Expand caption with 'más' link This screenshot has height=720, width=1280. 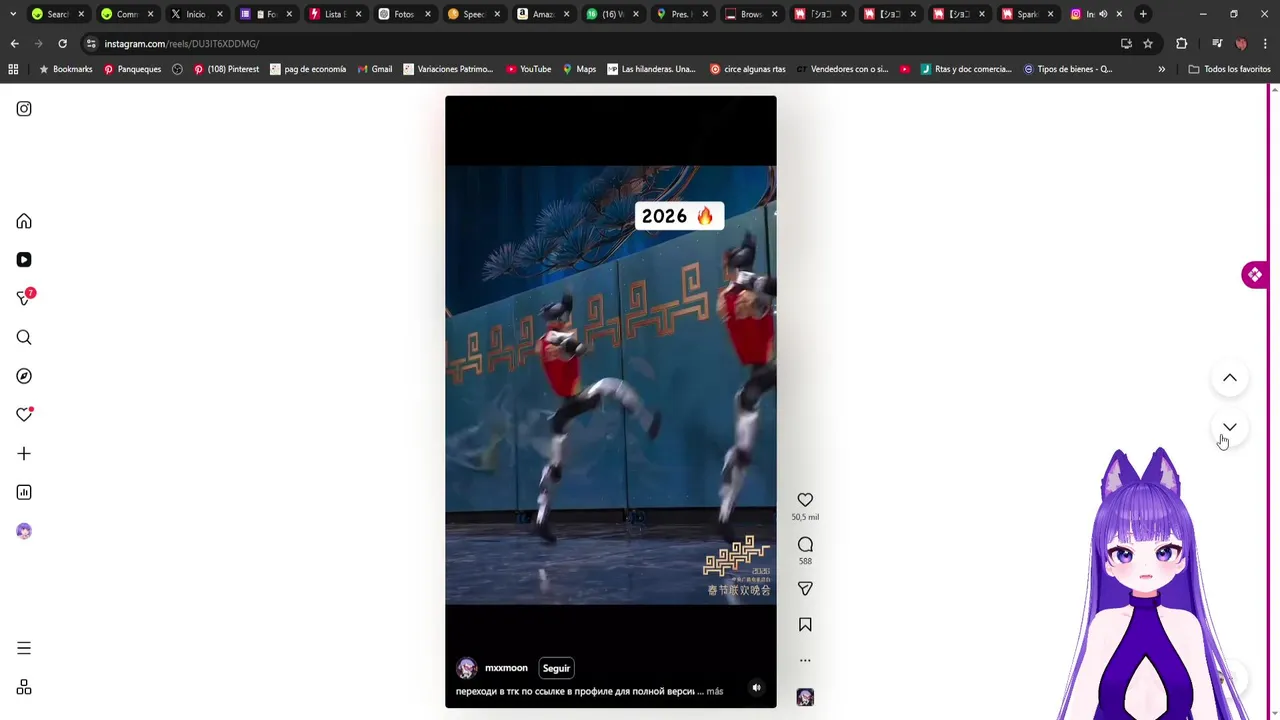click(x=714, y=691)
